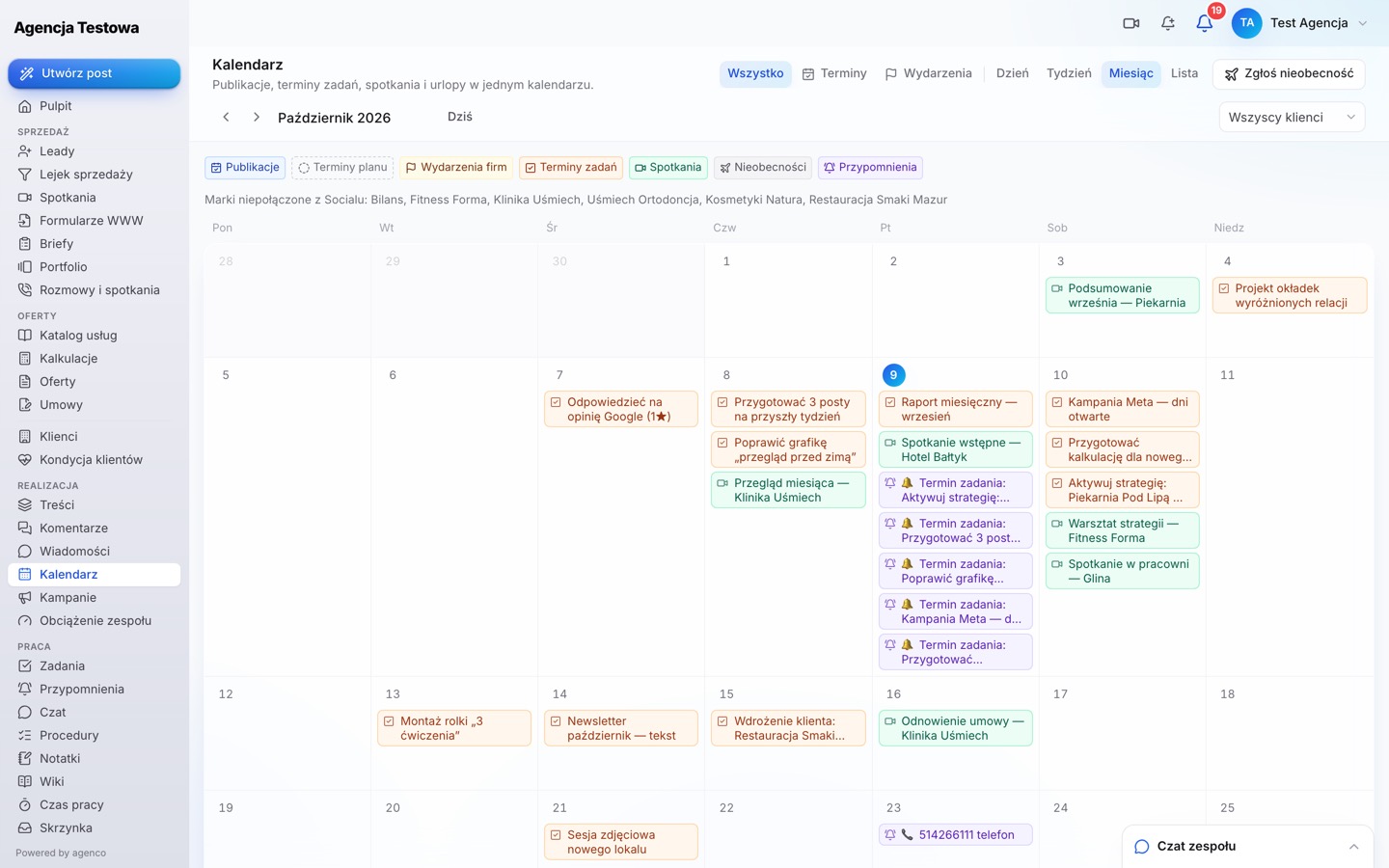Select today's date 9 in calendar
The height and width of the screenshot is (868, 1389).
click(893, 375)
